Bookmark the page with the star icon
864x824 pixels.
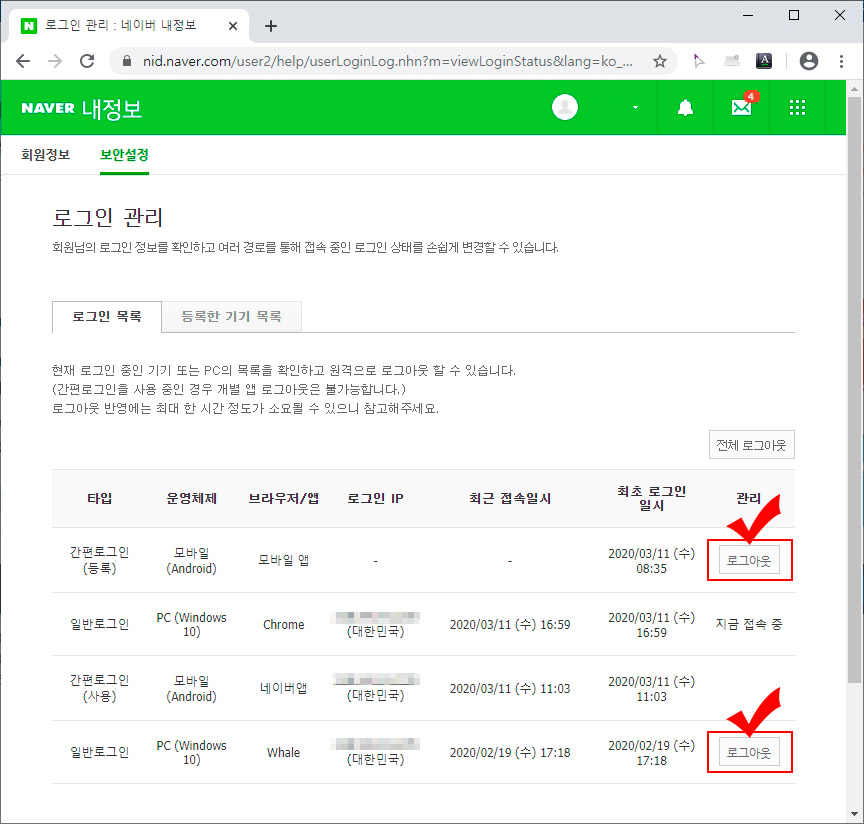(658, 60)
